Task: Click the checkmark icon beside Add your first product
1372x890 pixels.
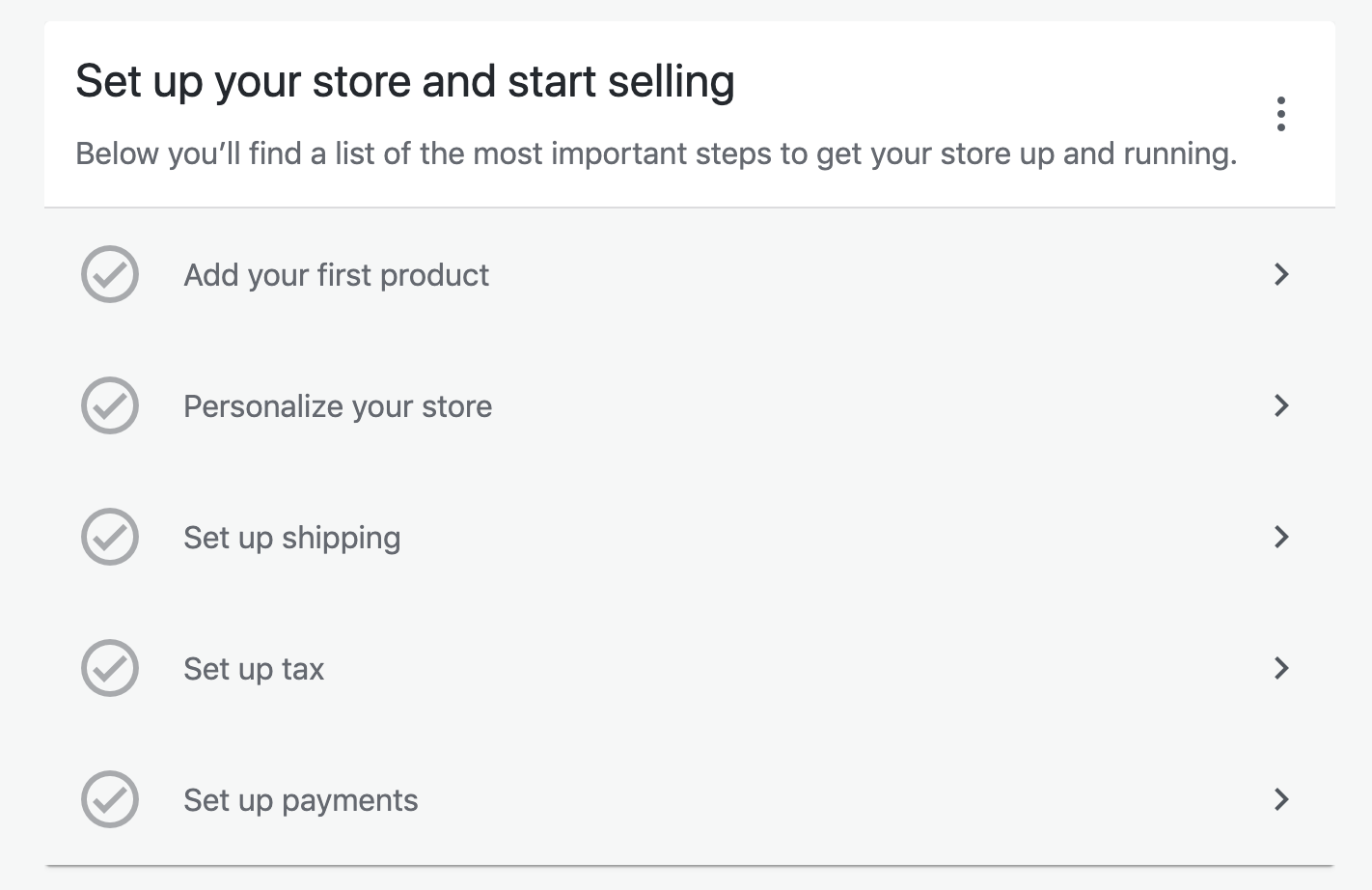Action: [110, 274]
